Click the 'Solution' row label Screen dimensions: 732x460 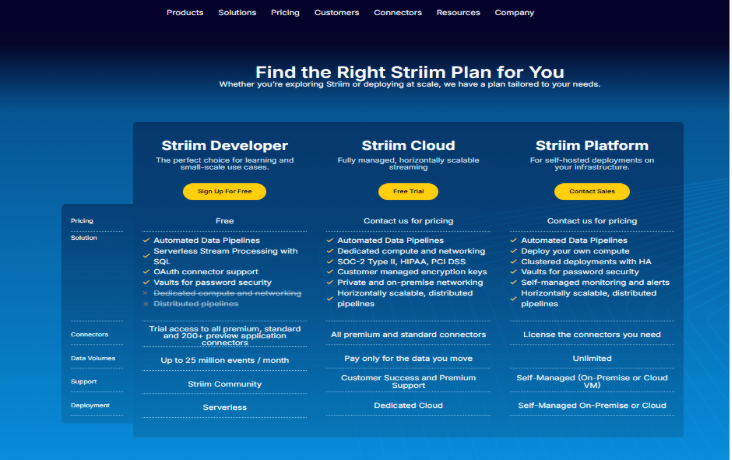[x=84, y=238]
